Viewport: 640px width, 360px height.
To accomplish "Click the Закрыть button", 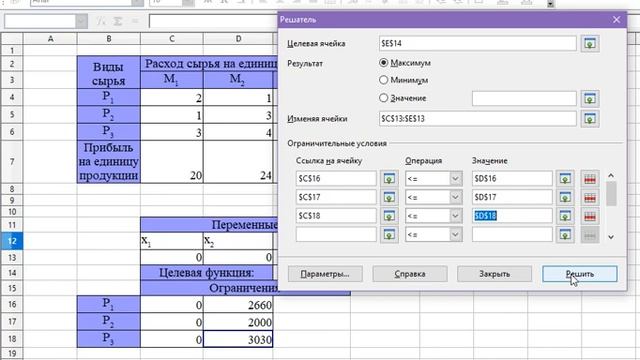I will [x=494, y=274].
